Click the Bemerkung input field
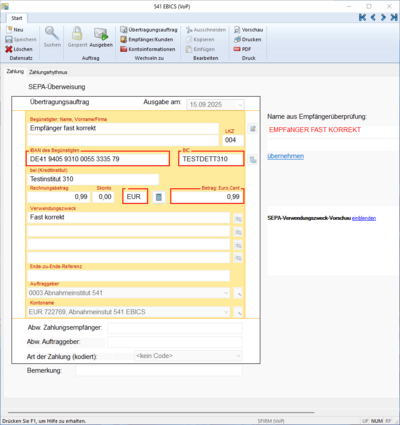 click(x=159, y=371)
